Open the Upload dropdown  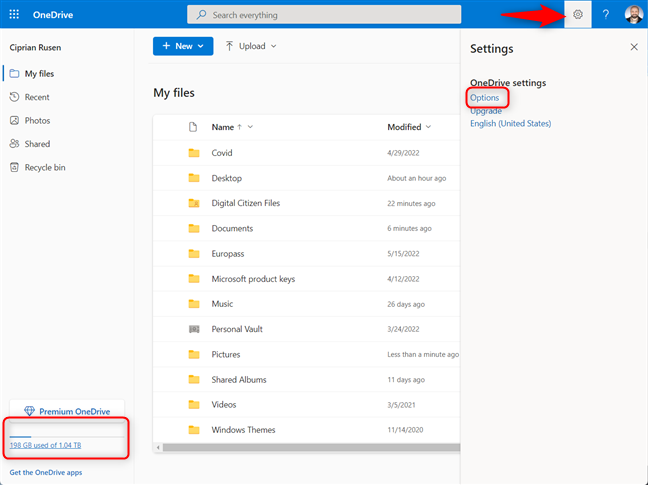(251, 46)
